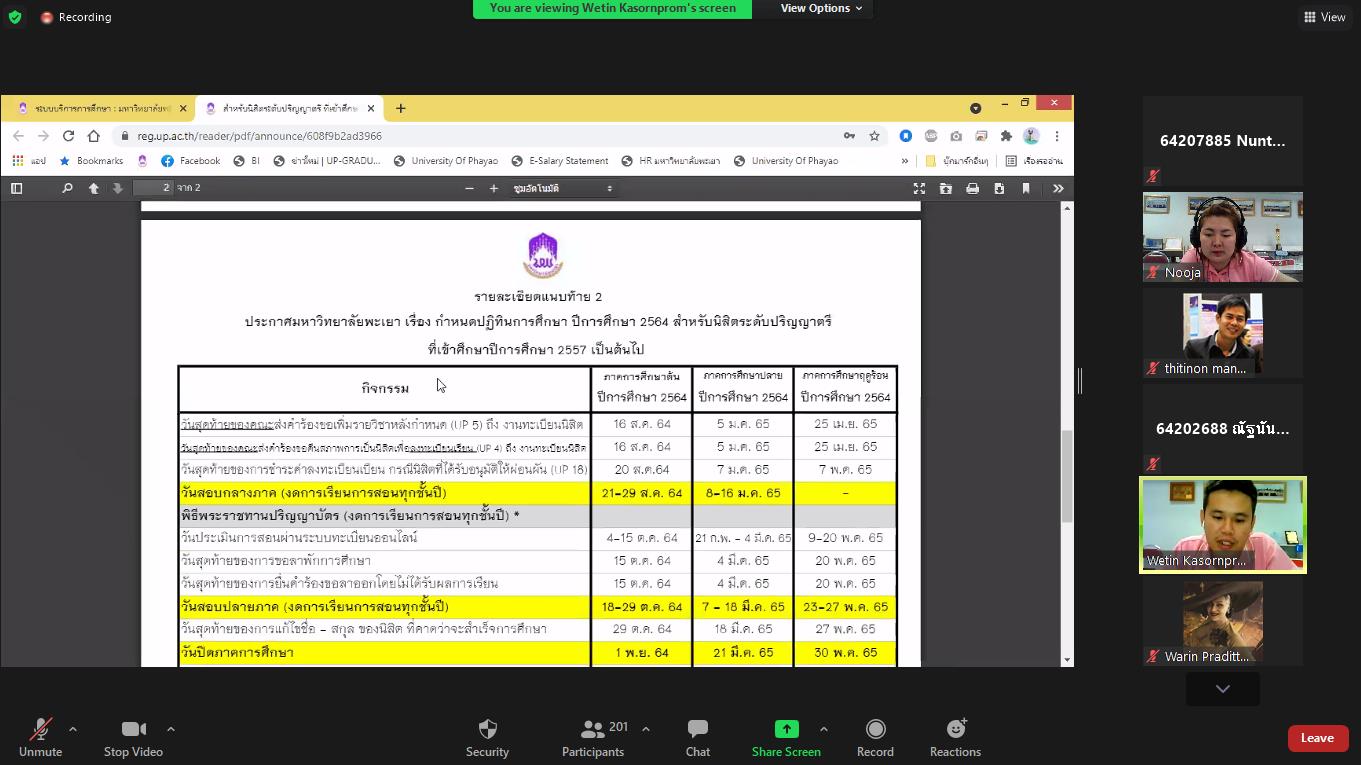The height and width of the screenshot is (765, 1361).
Task: Click the '1 พ.ย. 64' table cell
Action: click(641, 652)
